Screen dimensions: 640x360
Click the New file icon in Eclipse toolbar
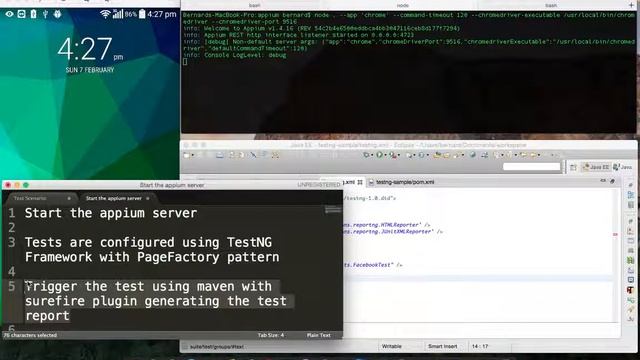(187, 155)
